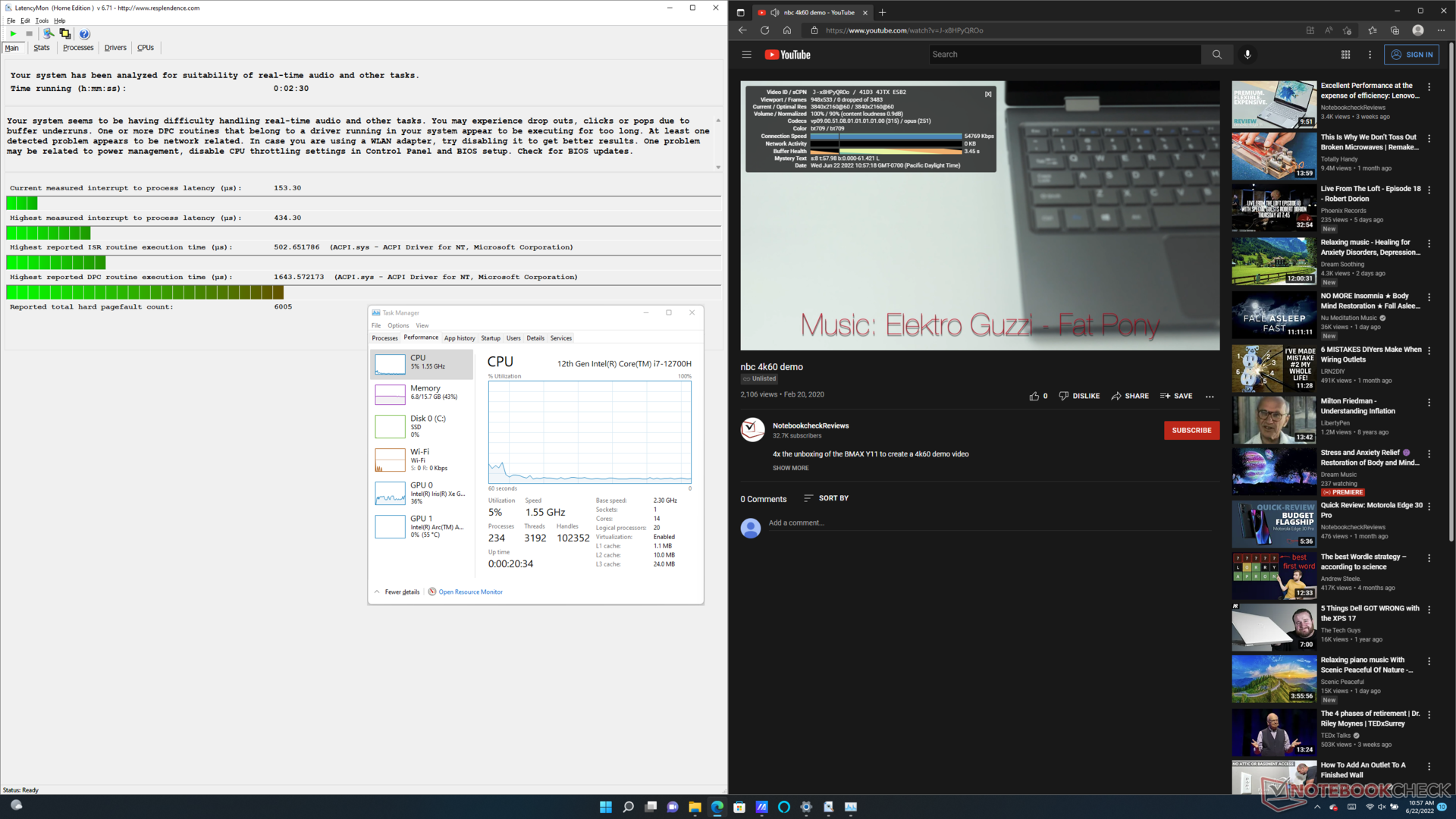
Task: Open YouTube apps grid icon
Action: pos(1345,55)
